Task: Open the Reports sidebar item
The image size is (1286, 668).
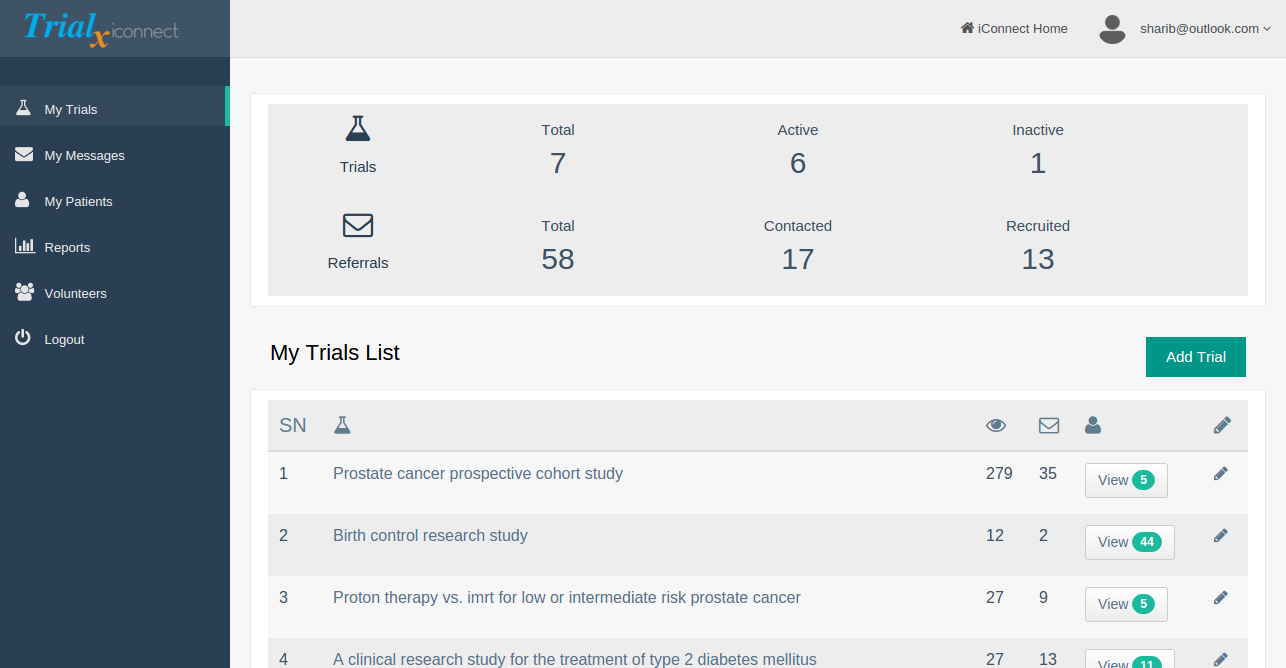Action: click(x=67, y=248)
